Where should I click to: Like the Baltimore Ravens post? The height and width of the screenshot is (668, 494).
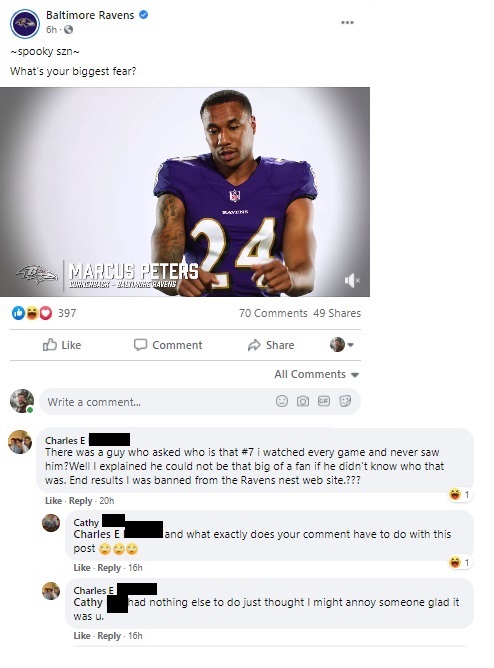click(x=62, y=345)
